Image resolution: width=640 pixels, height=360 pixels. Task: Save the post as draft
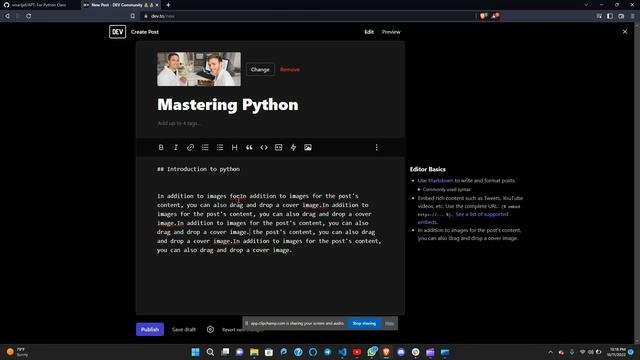point(184,329)
